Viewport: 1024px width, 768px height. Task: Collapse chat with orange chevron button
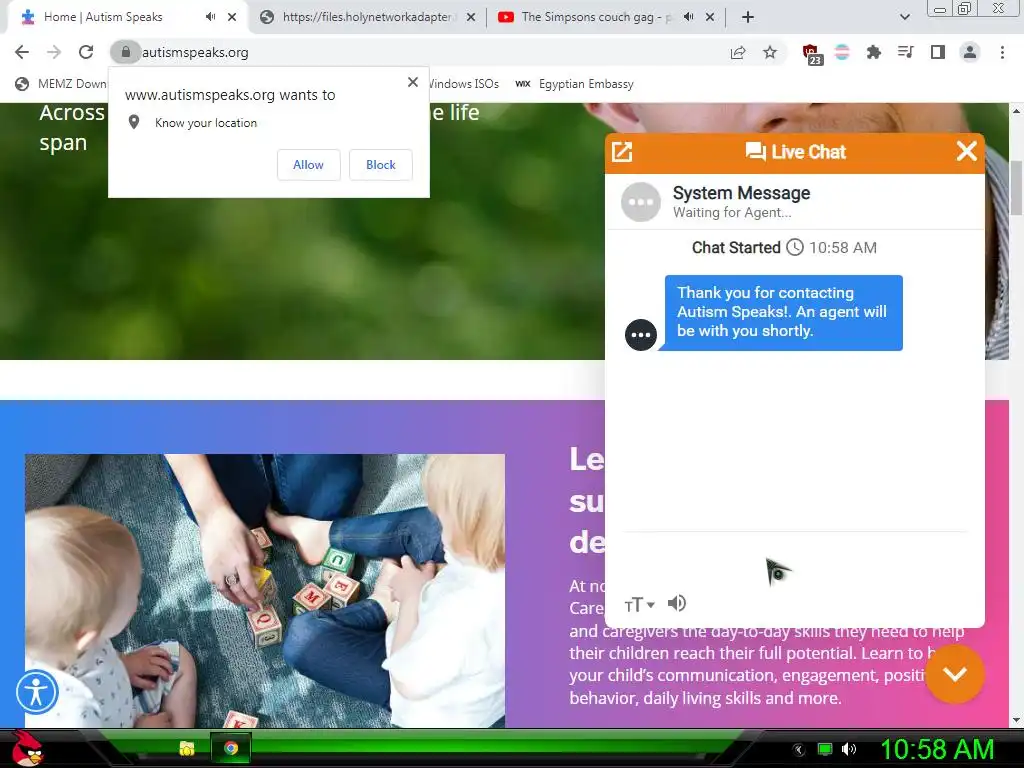click(955, 674)
